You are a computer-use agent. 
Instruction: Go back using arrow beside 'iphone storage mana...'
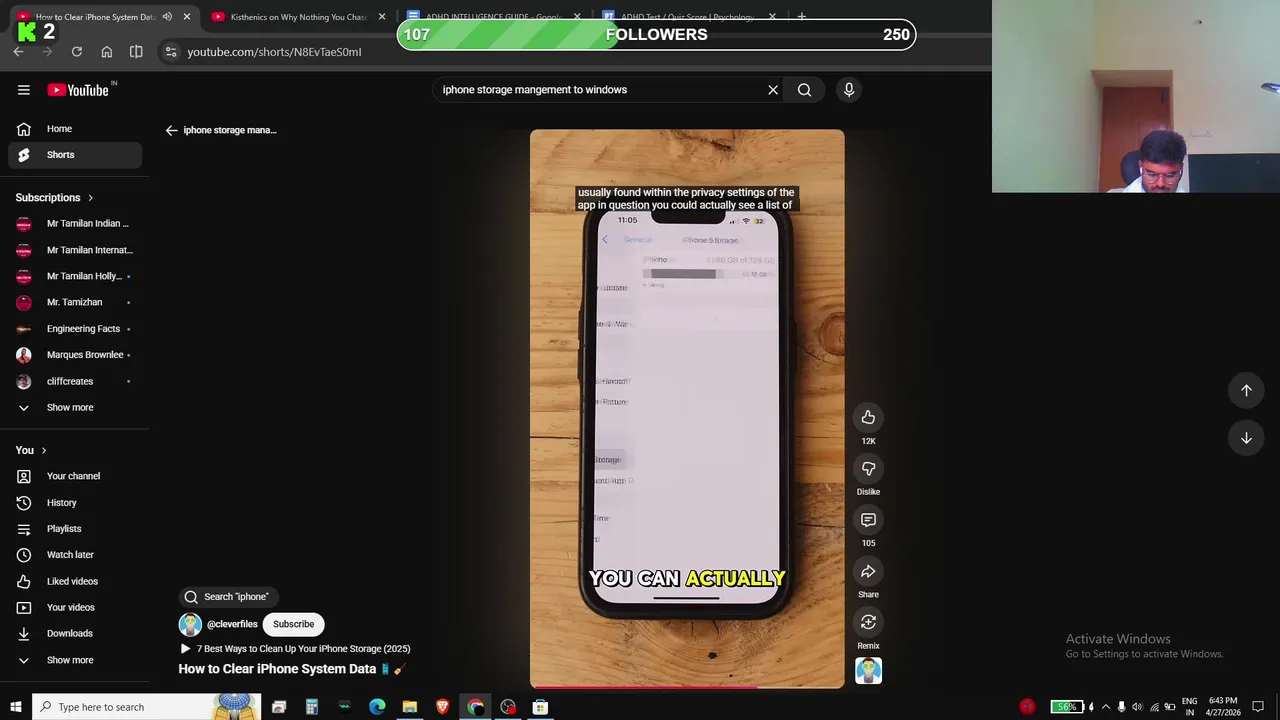coord(171,130)
